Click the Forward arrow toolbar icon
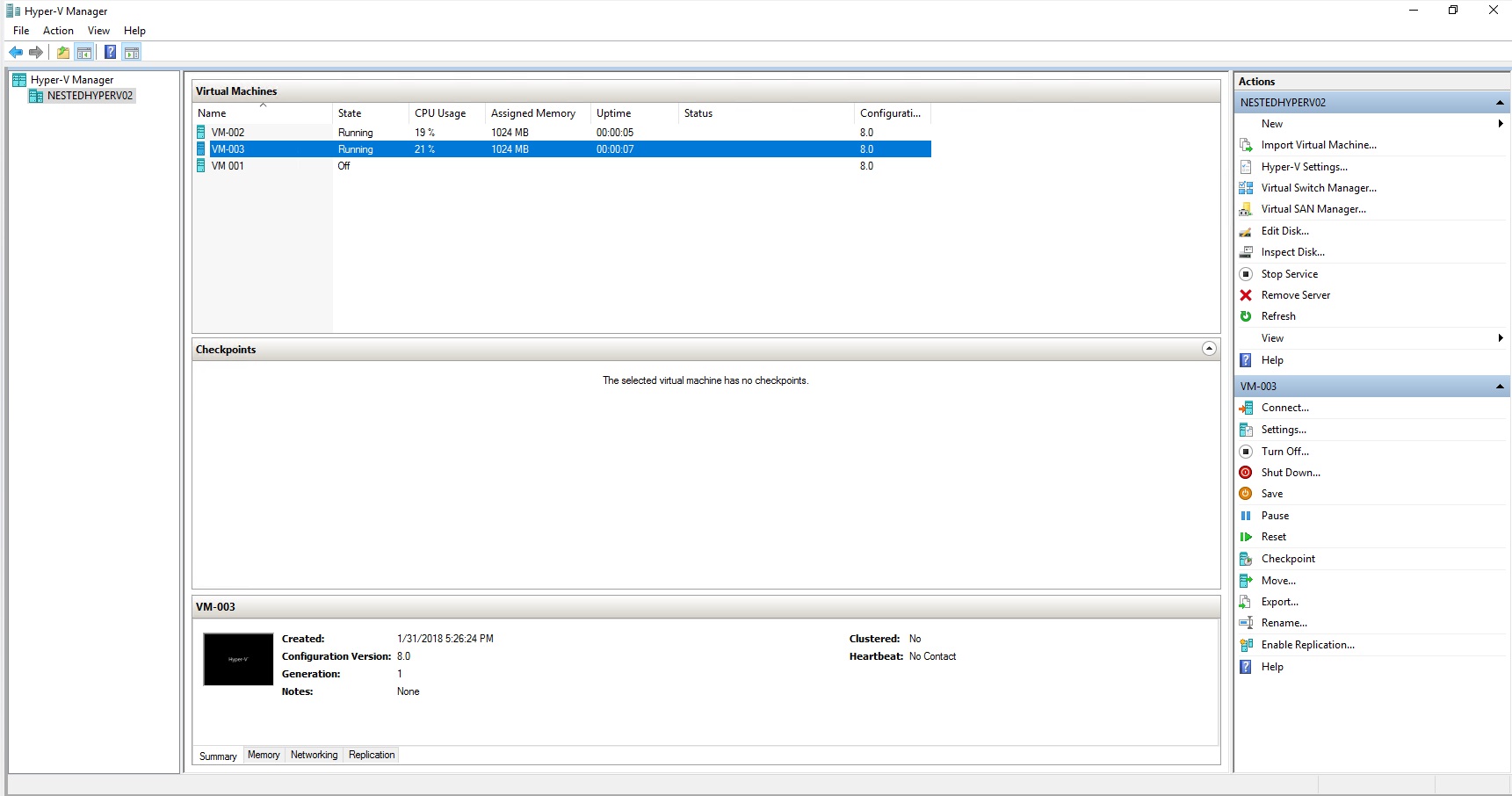1512x796 pixels. 36,53
